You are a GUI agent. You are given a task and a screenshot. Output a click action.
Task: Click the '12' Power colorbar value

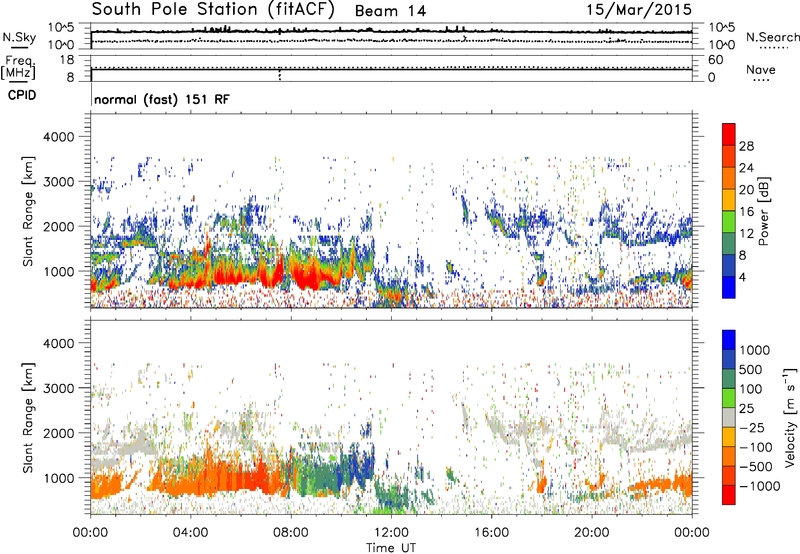pyautogui.click(x=746, y=234)
